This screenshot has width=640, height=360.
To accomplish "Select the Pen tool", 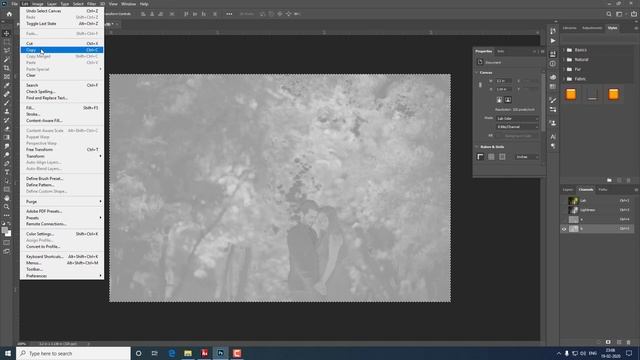I will click(7, 163).
